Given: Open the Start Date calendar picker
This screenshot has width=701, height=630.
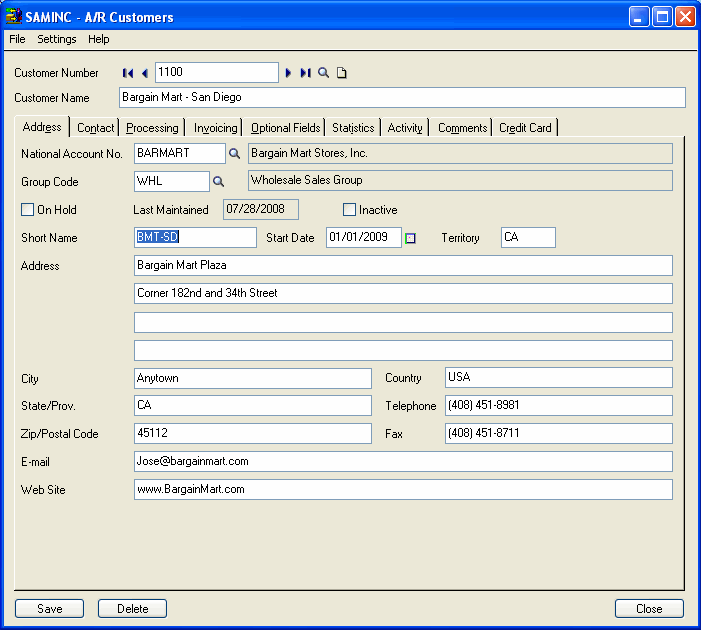Looking at the screenshot, I should (410, 238).
